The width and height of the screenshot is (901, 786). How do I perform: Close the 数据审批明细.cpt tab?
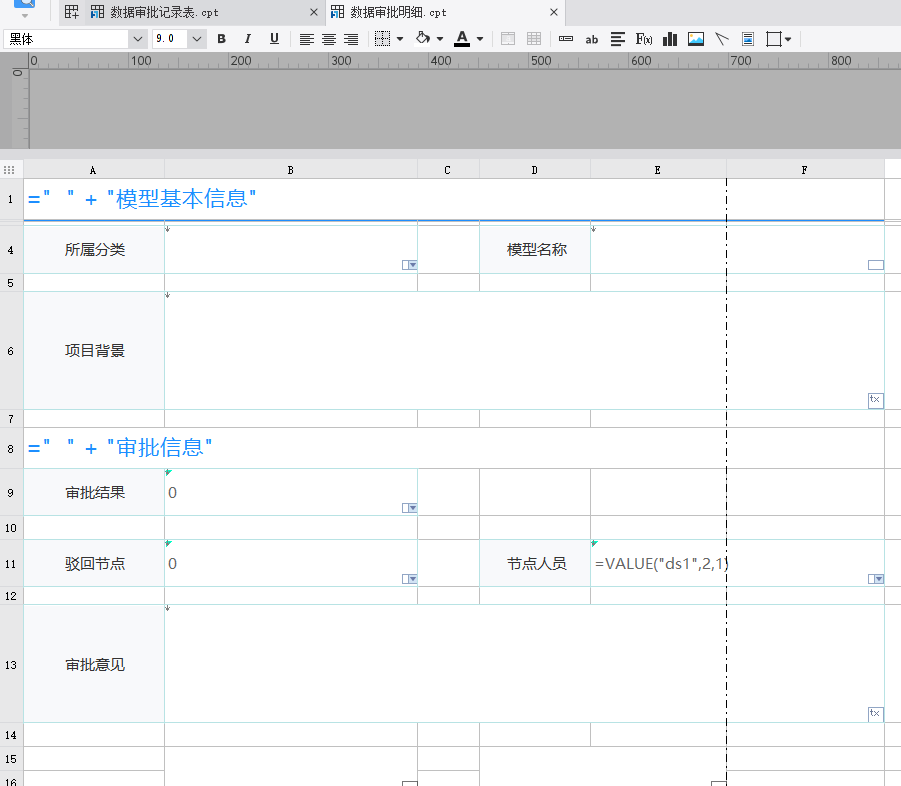(554, 12)
